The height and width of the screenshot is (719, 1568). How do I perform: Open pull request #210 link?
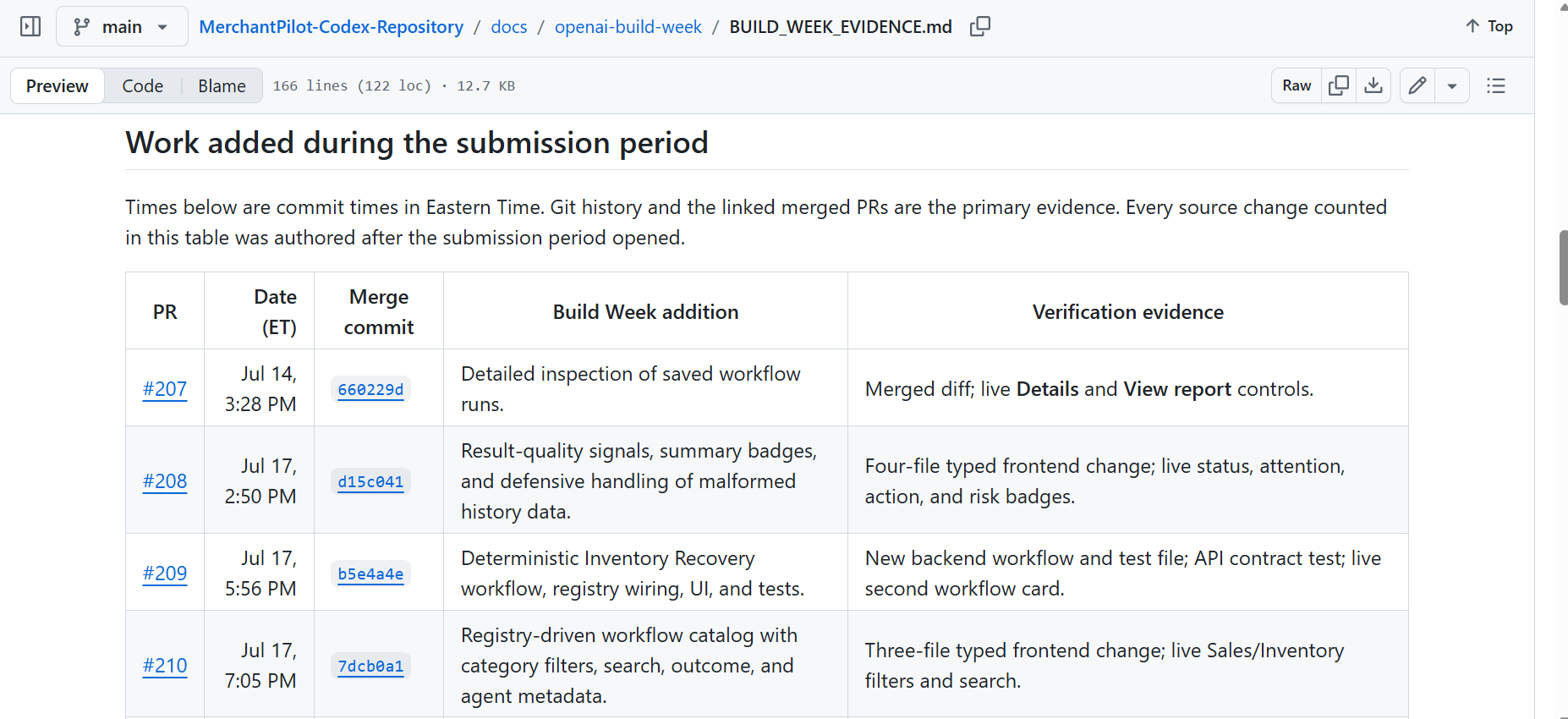click(165, 666)
